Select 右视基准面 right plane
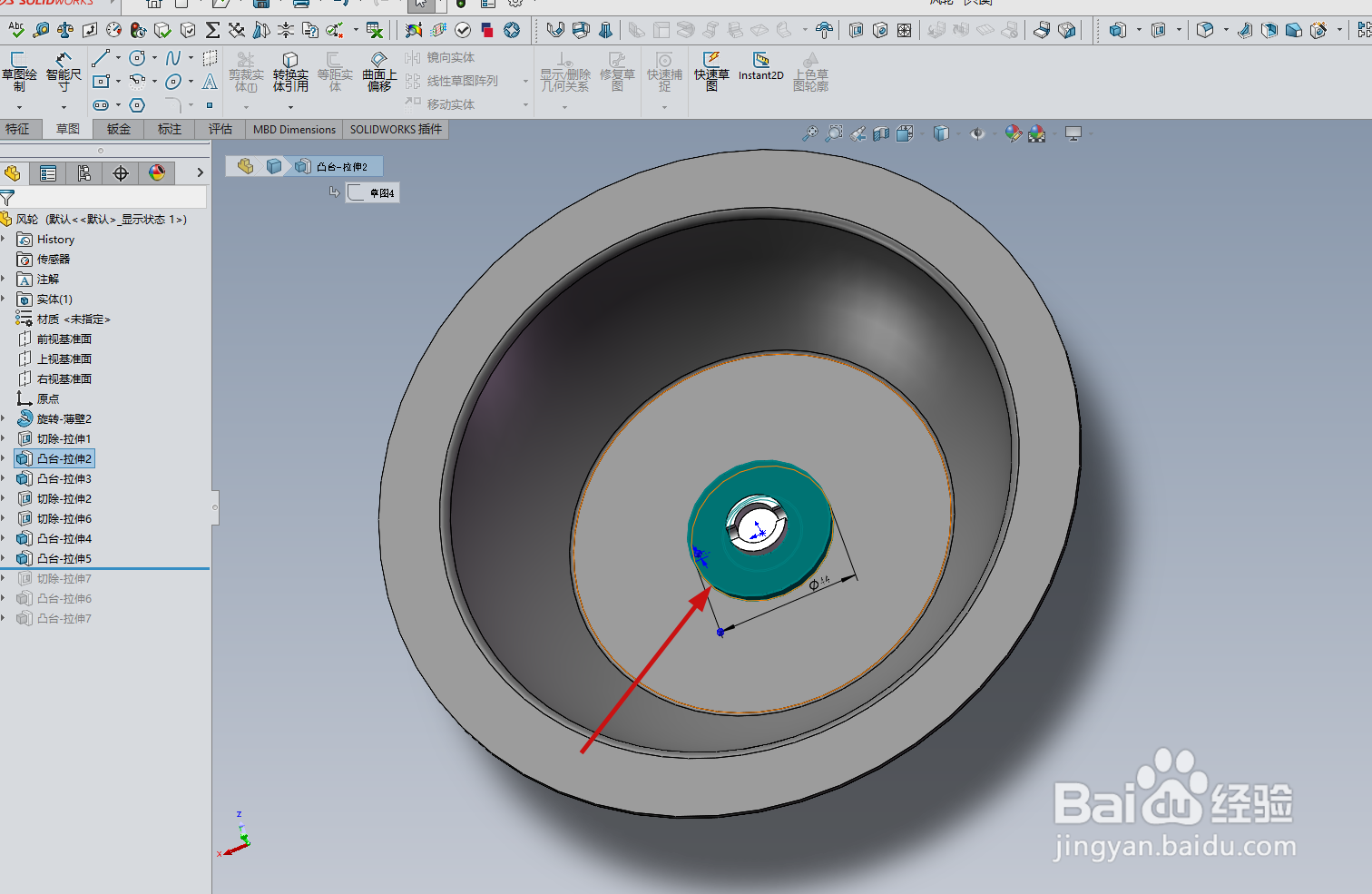1372x894 pixels. (x=54, y=379)
